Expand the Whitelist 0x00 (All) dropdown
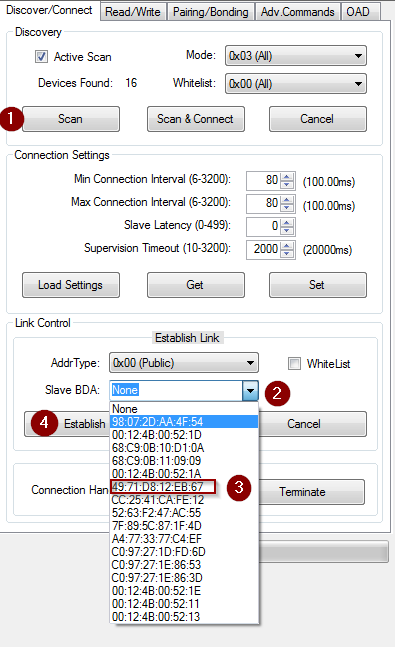This screenshot has height=647, width=395. coord(296,84)
